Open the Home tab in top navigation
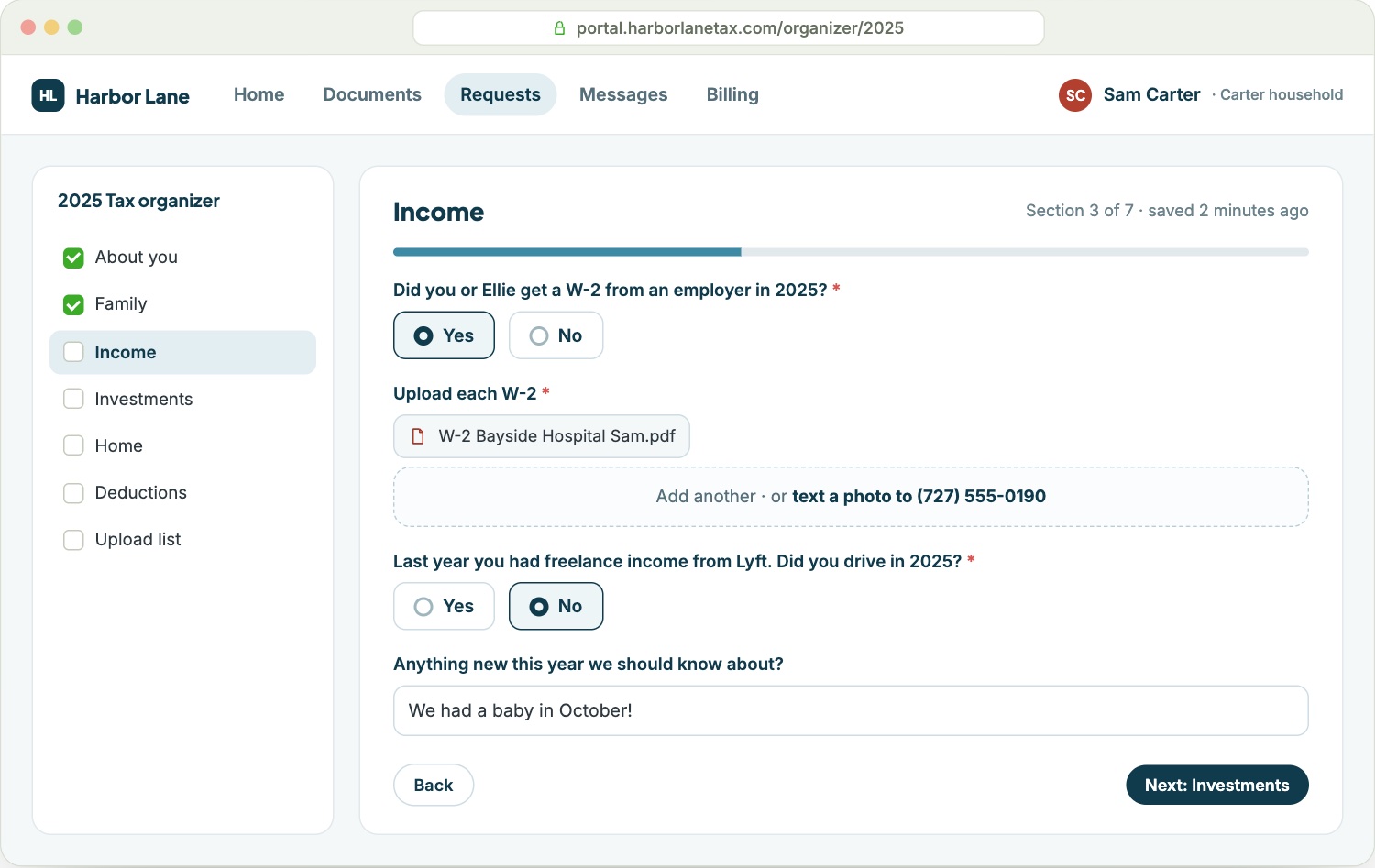1375x868 pixels. (258, 94)
